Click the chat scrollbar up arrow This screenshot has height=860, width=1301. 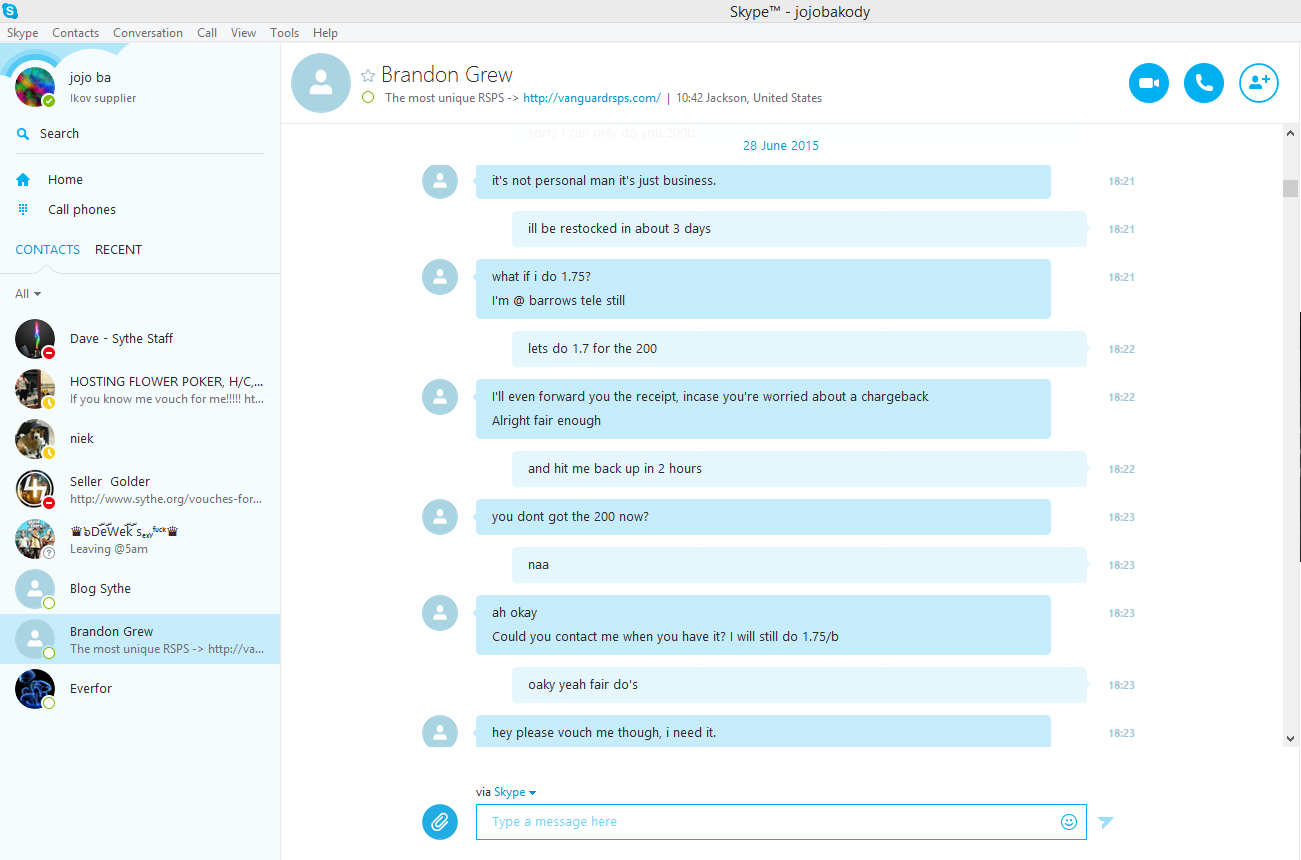pyautogui.click(x=1290, y=132)
